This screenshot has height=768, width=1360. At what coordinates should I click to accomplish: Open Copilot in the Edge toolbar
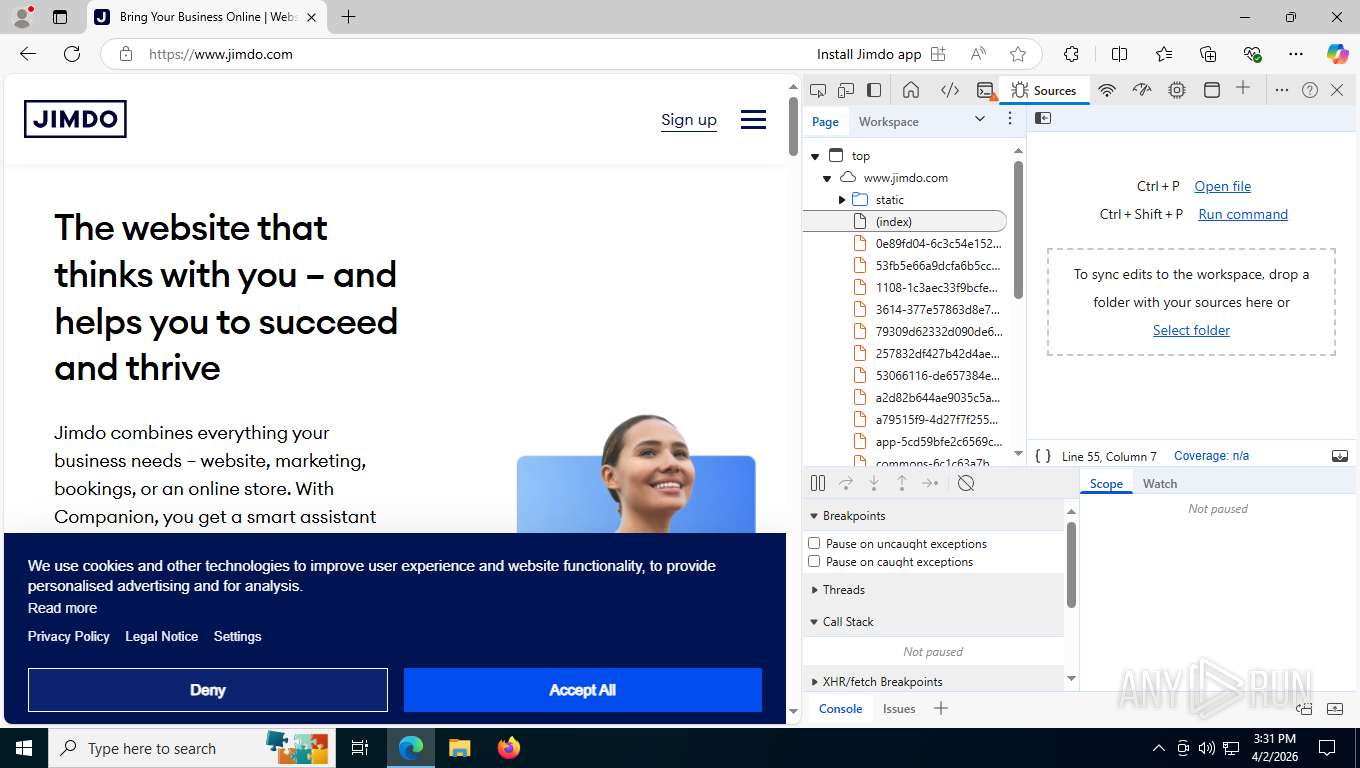1337,54
